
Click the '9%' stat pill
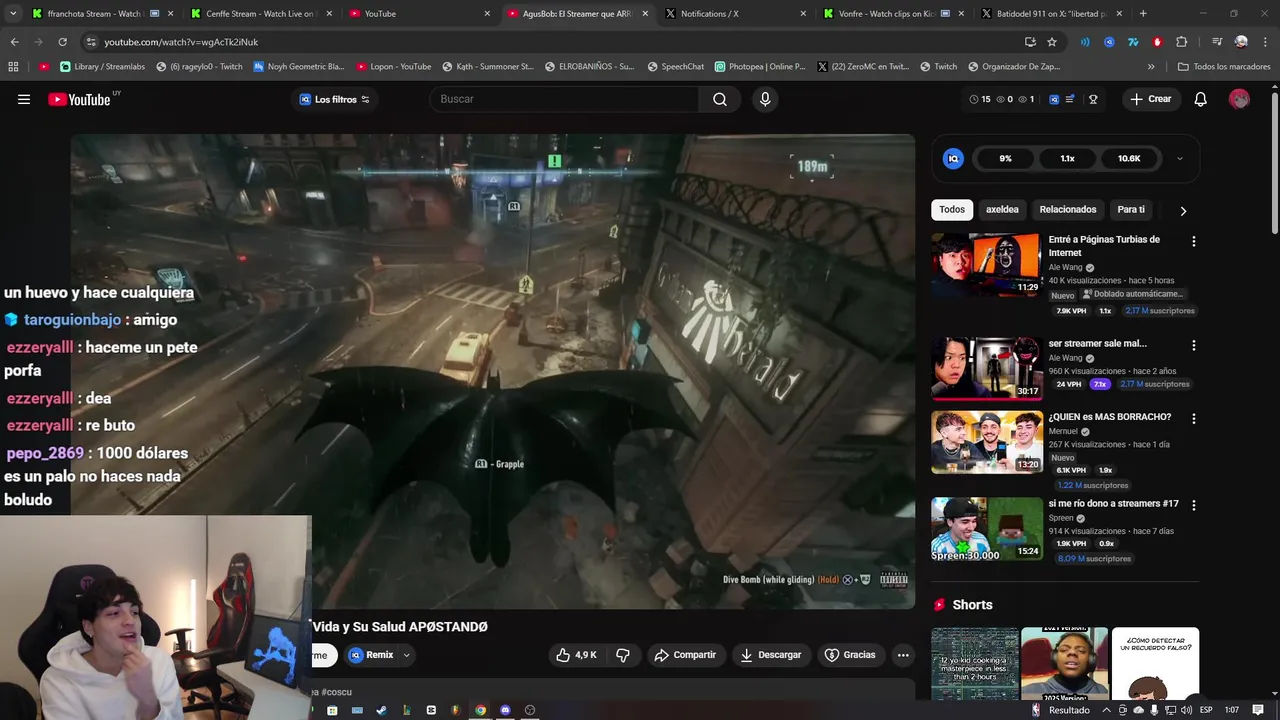click(x=1005, y=158)
